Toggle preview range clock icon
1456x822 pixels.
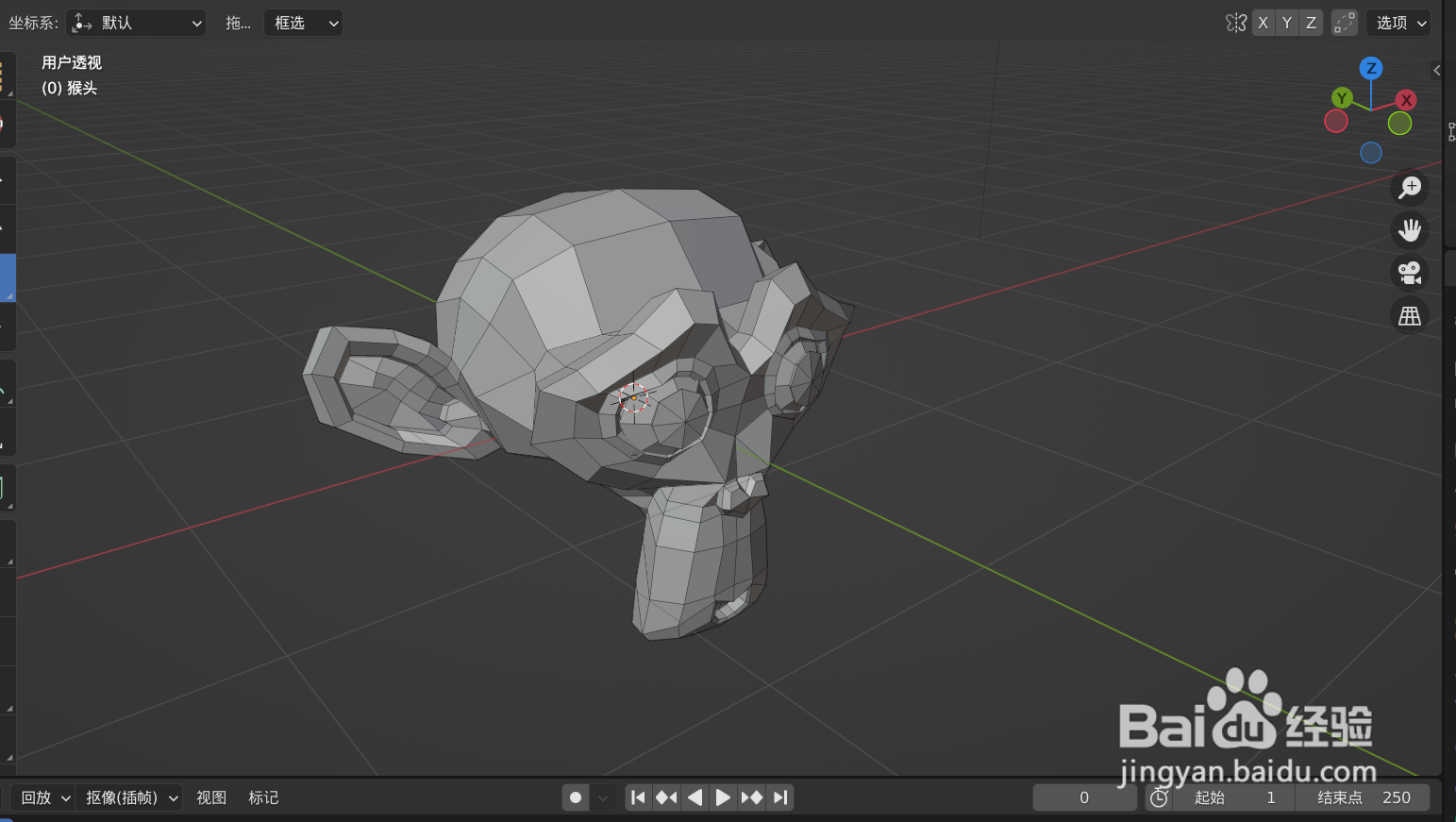click(x=1159, y=797)
